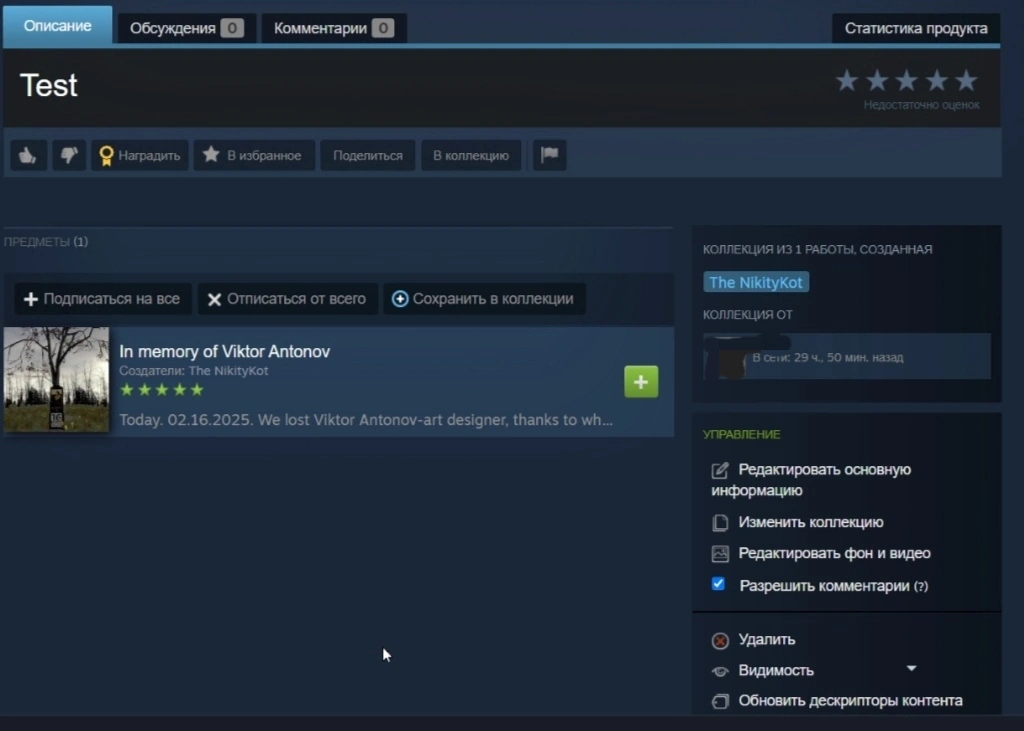1024x731 pixels.
Task: Click Редактировать фон и видео
Action: 834,553
